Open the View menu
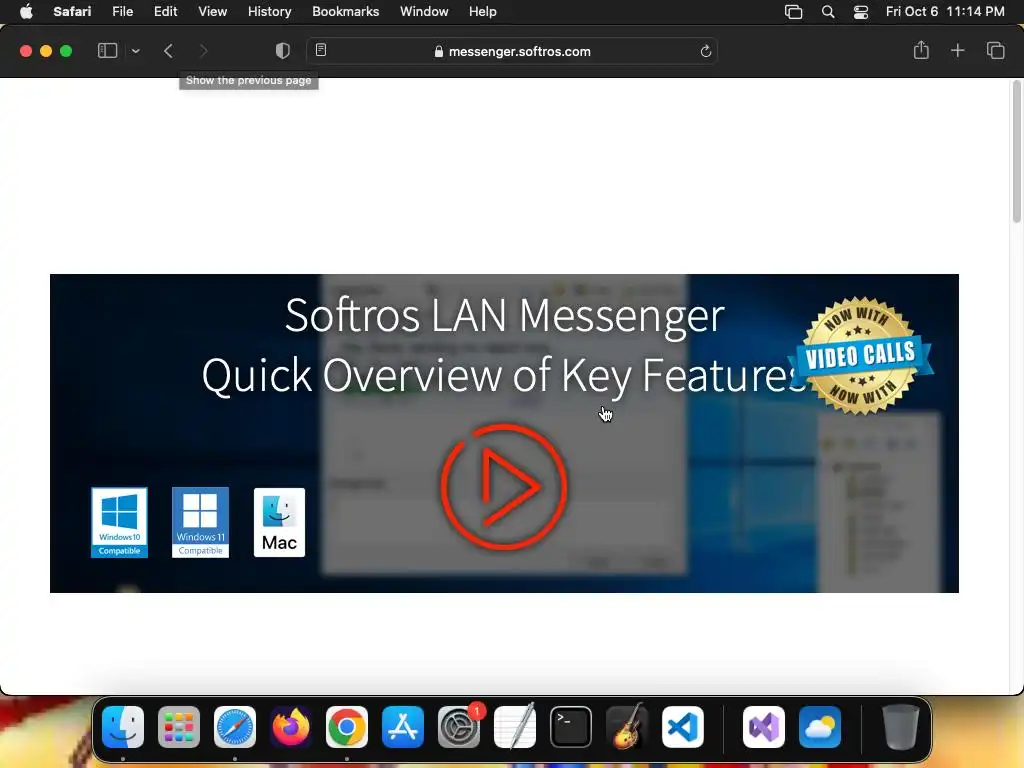Image resolution: width=1024 pixels, height=768 pixels. click(212, 11)
